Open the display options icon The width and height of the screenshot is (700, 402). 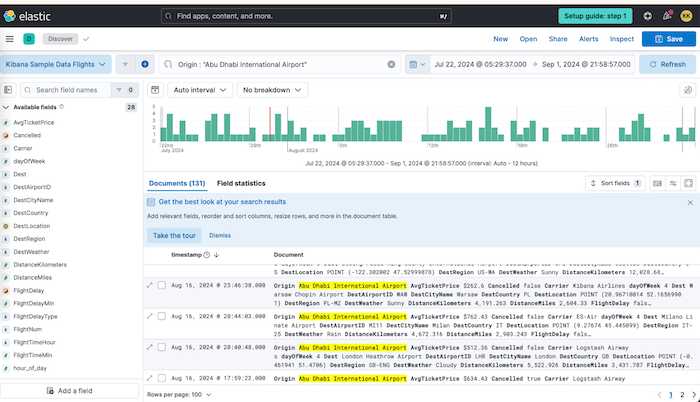(673, 183)
